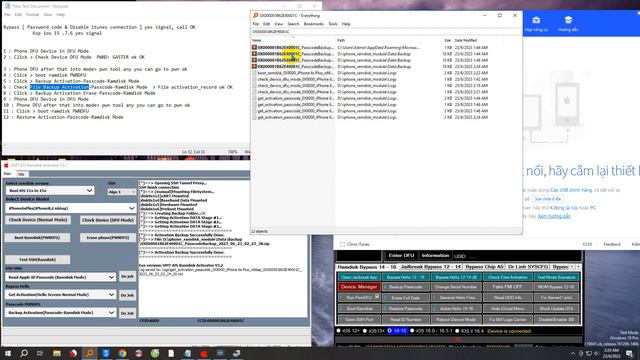Screen dimensions: 640x360
Task: Click Restore Passcode button
Action: [x=405, y=309]
